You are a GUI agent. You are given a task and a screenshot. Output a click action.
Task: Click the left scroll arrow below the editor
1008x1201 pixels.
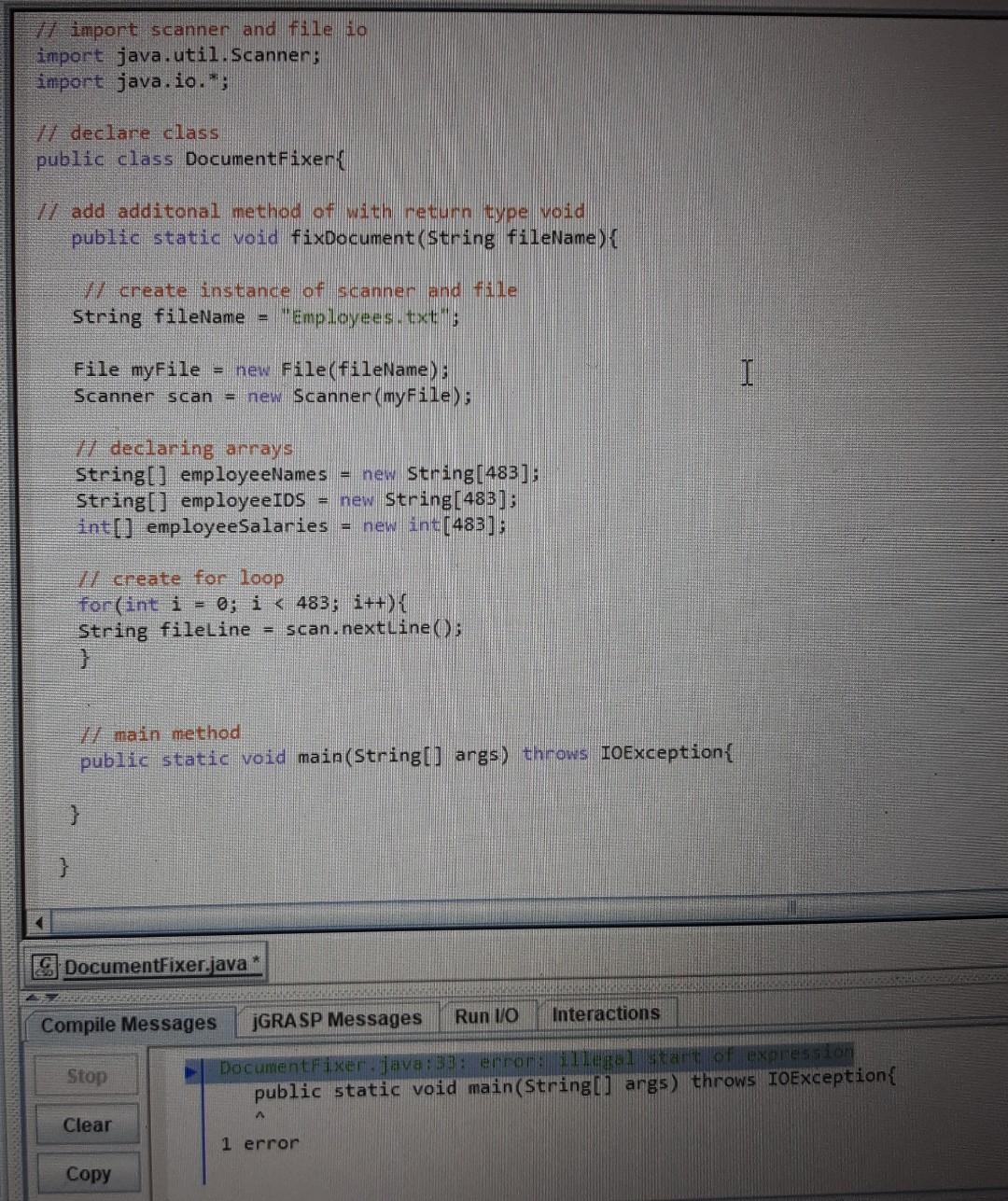coord(37,921)
